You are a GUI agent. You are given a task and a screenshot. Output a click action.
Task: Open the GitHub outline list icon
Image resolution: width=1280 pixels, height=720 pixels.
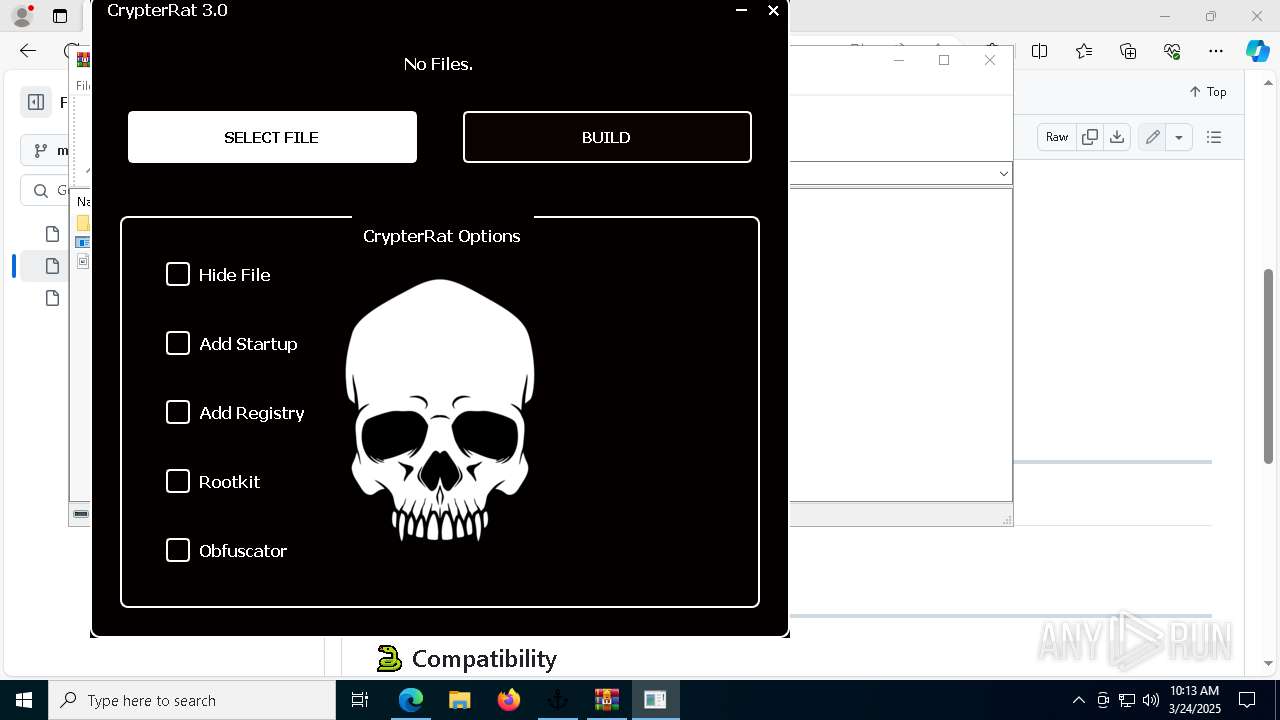pyautogui.click(x=1214, y=137)
